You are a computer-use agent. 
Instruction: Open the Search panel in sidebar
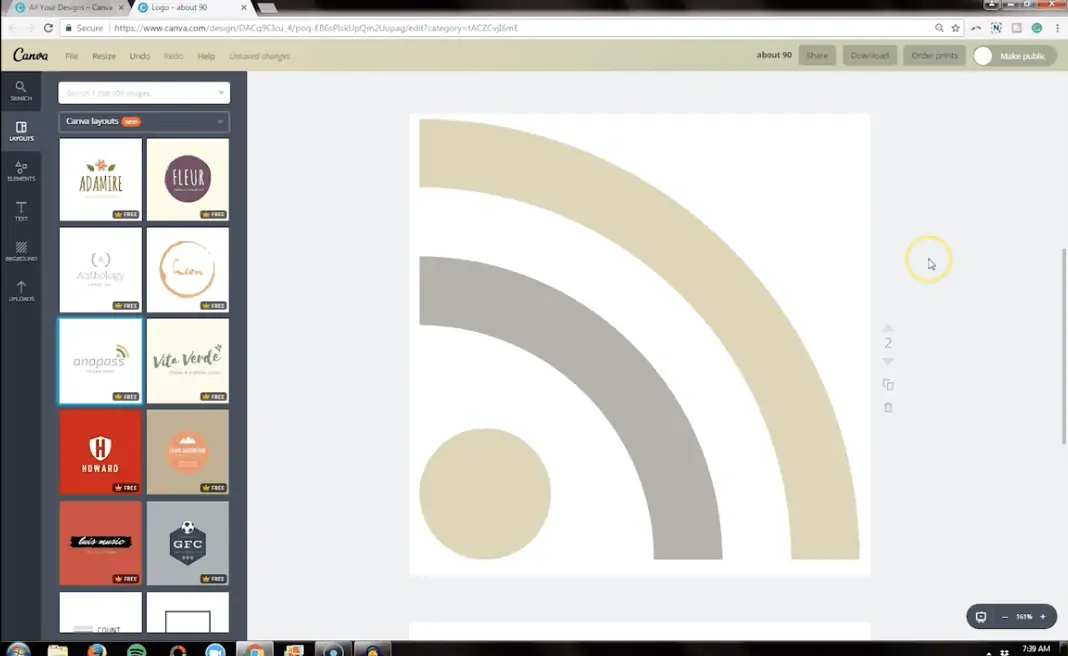[x=21, y=91]
